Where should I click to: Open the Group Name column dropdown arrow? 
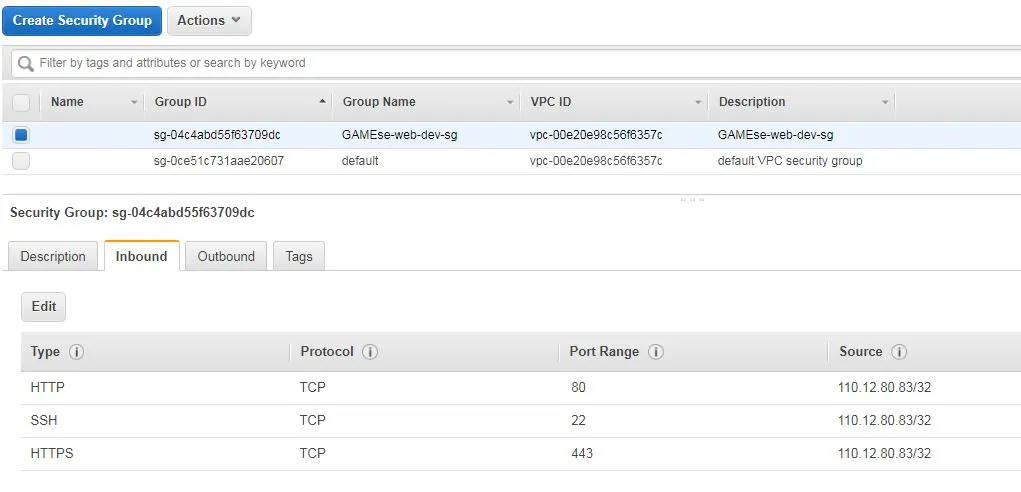click(510, 102)
